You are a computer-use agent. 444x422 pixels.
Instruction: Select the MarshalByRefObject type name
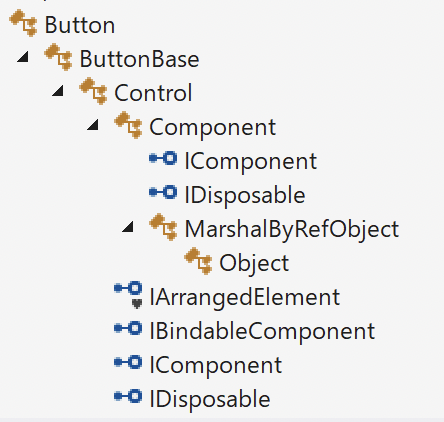coord(292,230)
